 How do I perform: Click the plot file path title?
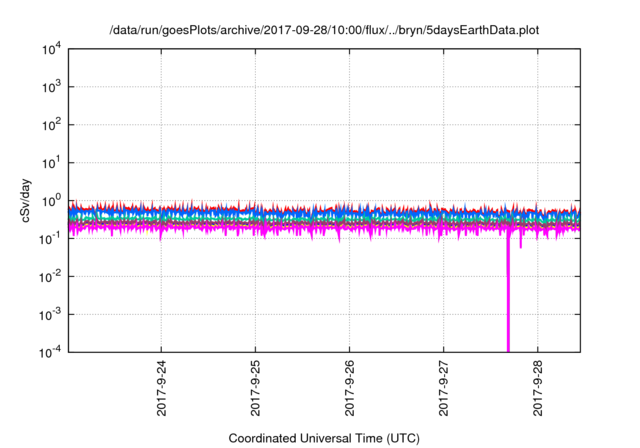(324, 30)
